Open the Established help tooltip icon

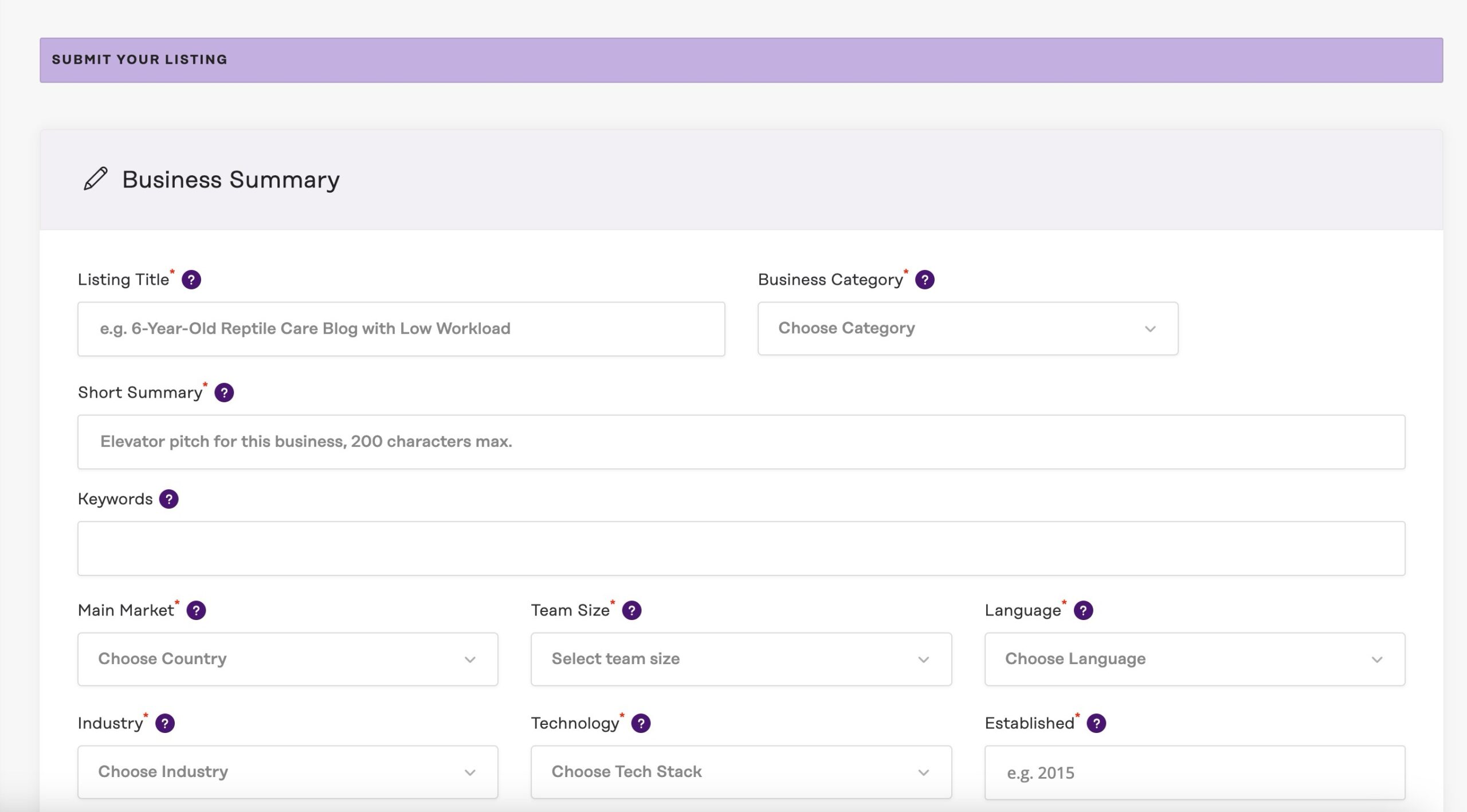pyautogui.click(x=1096, y=723)
